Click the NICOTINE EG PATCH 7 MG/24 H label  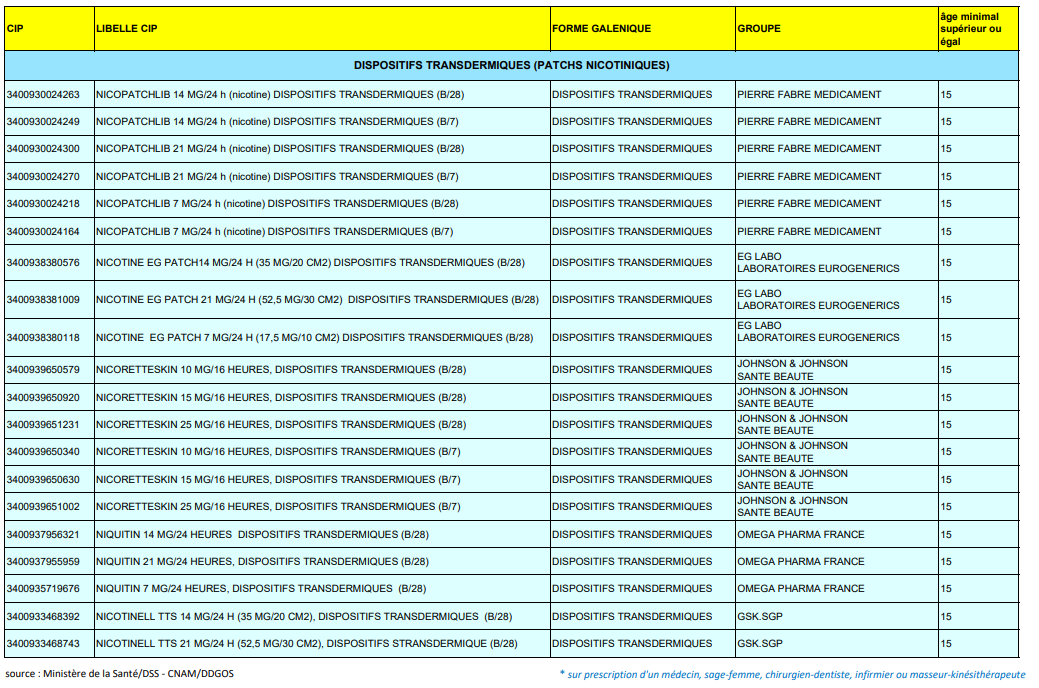(x=315, y=338)
